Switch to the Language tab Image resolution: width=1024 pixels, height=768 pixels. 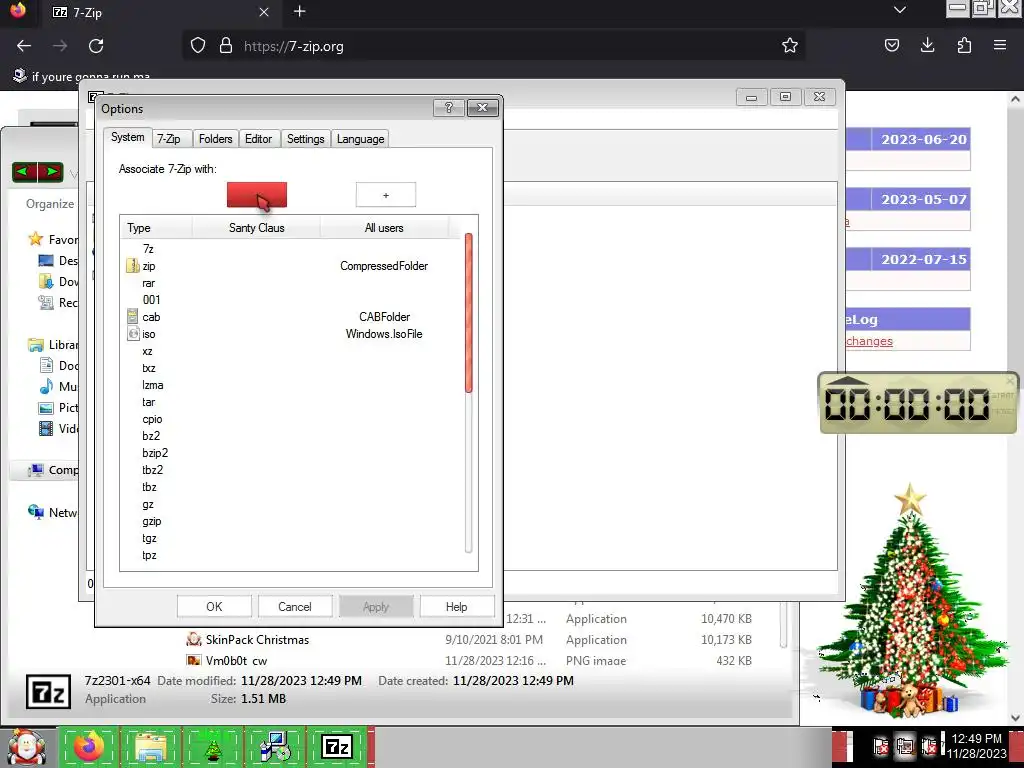coord(360,139)
